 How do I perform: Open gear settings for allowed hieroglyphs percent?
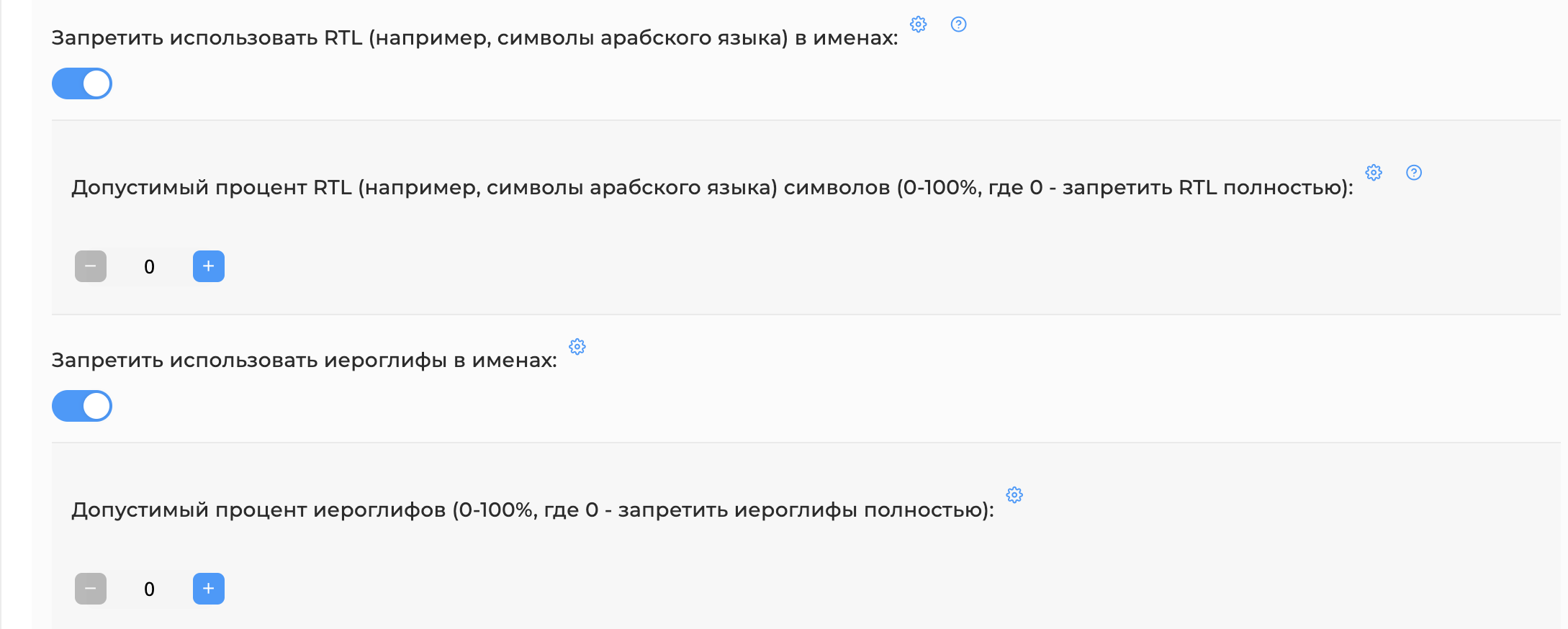coord(1014,495)
